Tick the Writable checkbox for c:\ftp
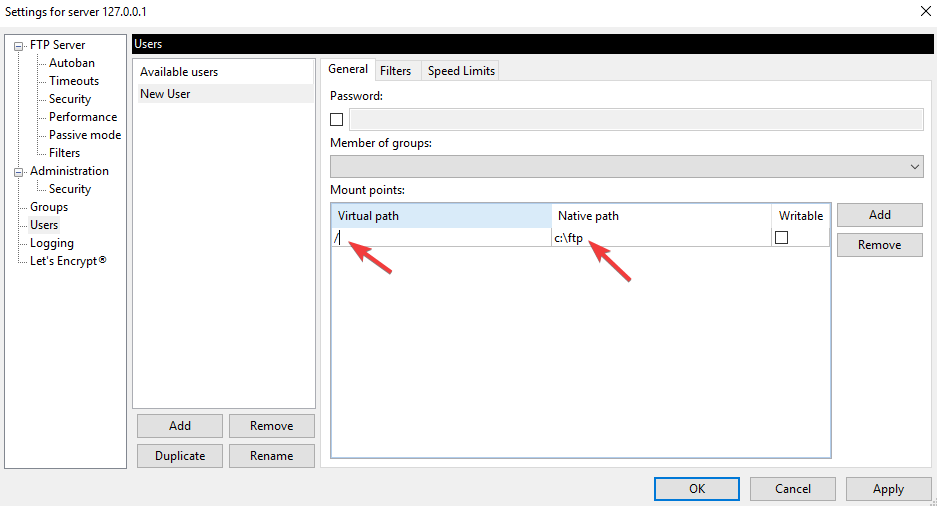This screenshot has width=937, height=506. coord(781,238)
